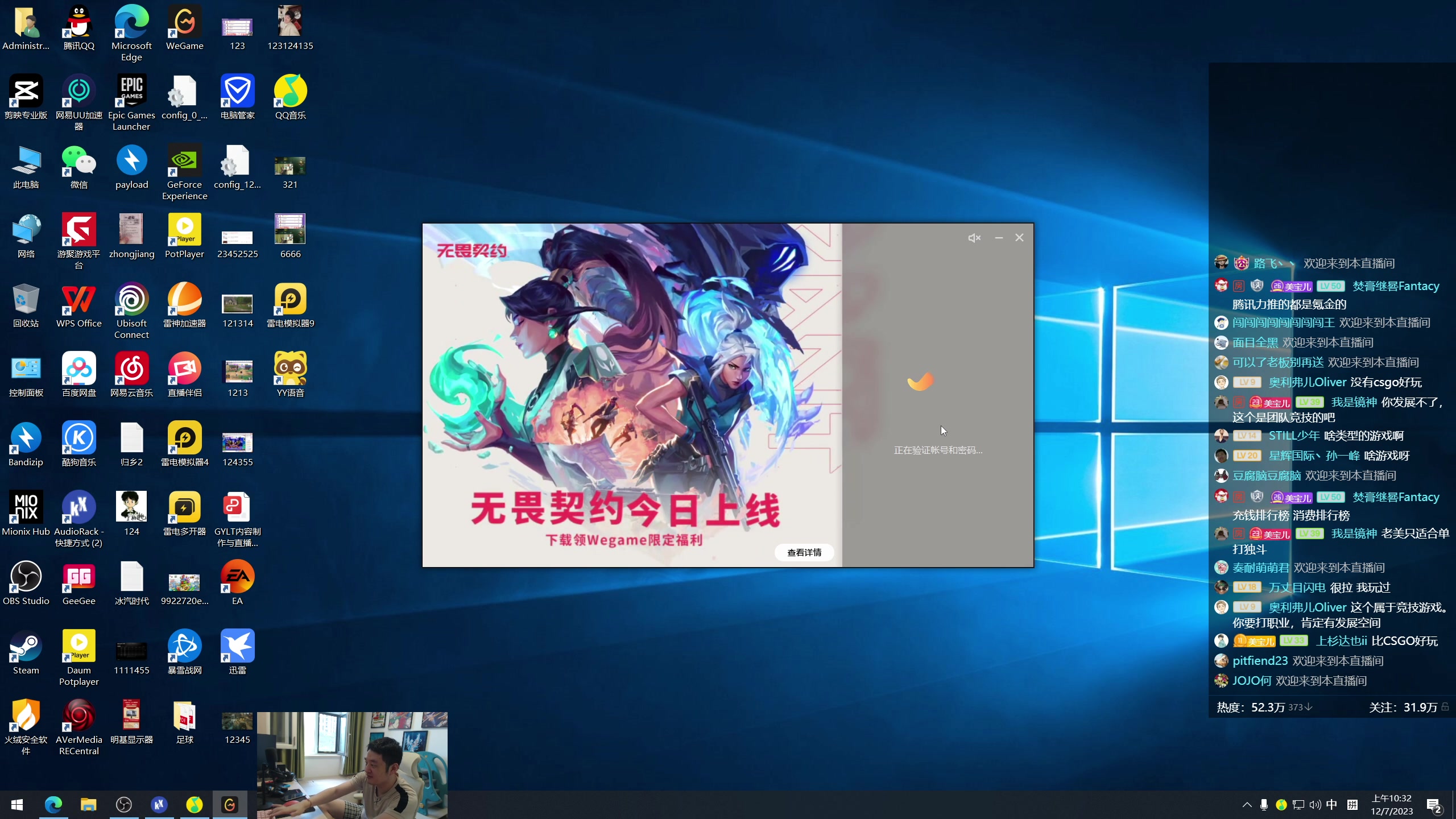Select the 剪映专业版 desktop icon
1456x819 pixels.
pyautogui.click(x=26, y=97)
